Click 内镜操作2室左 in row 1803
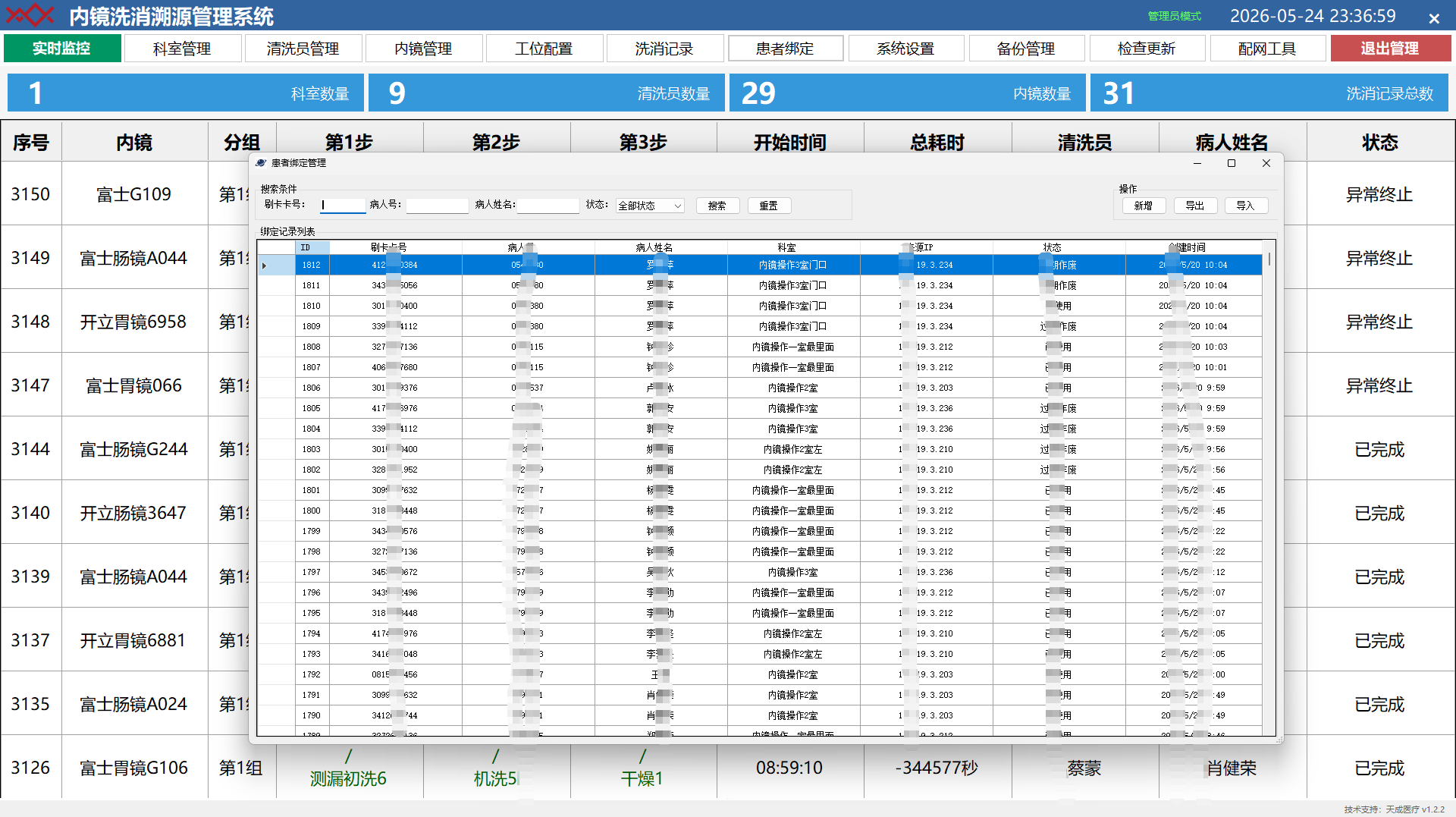 pyautogui.click(x=793, y=449)
